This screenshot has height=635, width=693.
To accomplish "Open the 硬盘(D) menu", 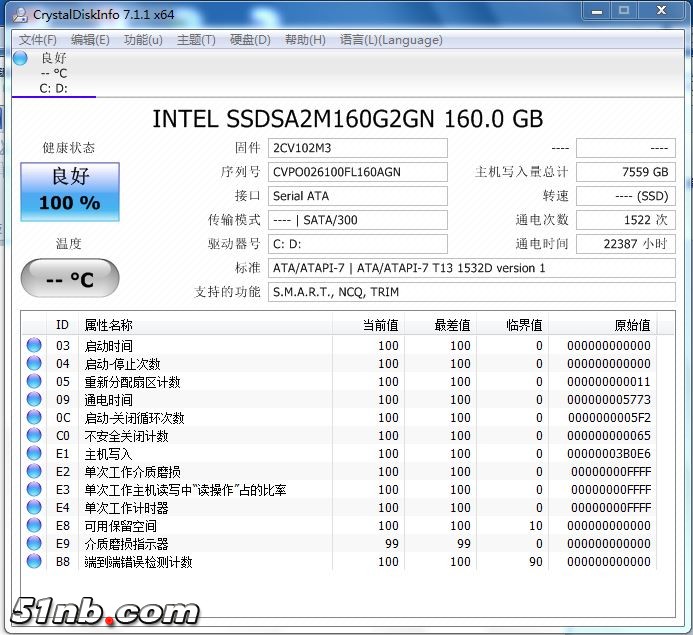I will click(x=250, y=40).
